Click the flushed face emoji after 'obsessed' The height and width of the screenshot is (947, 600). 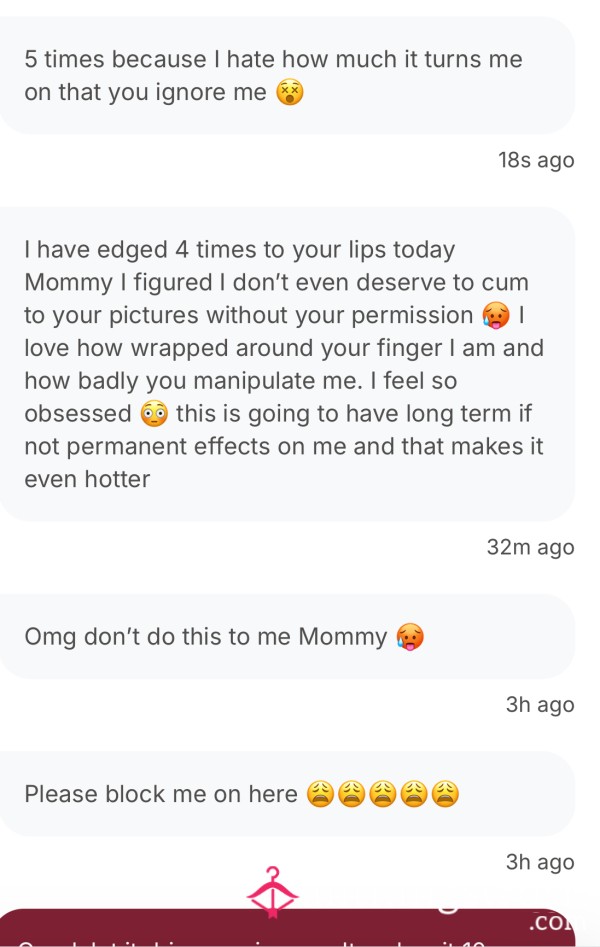tap(154, 414)
